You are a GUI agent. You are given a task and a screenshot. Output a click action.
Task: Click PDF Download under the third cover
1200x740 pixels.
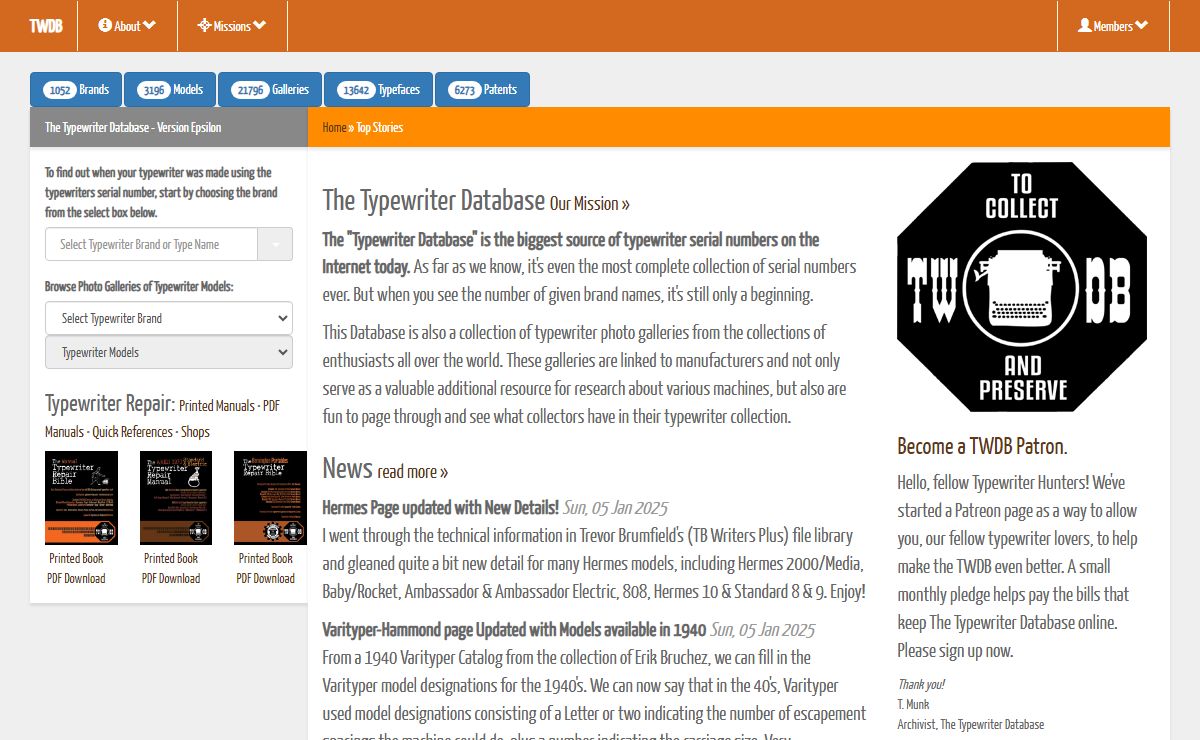(x=266, y=578)
